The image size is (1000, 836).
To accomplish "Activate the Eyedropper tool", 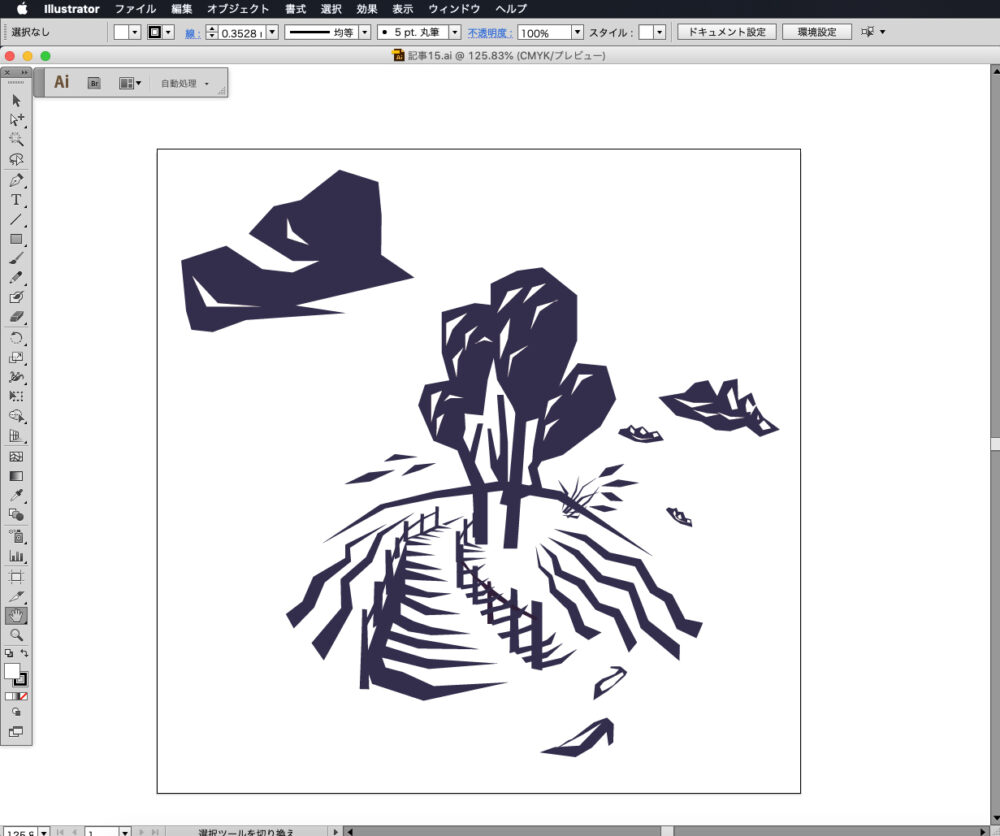I will coord(16,495).
